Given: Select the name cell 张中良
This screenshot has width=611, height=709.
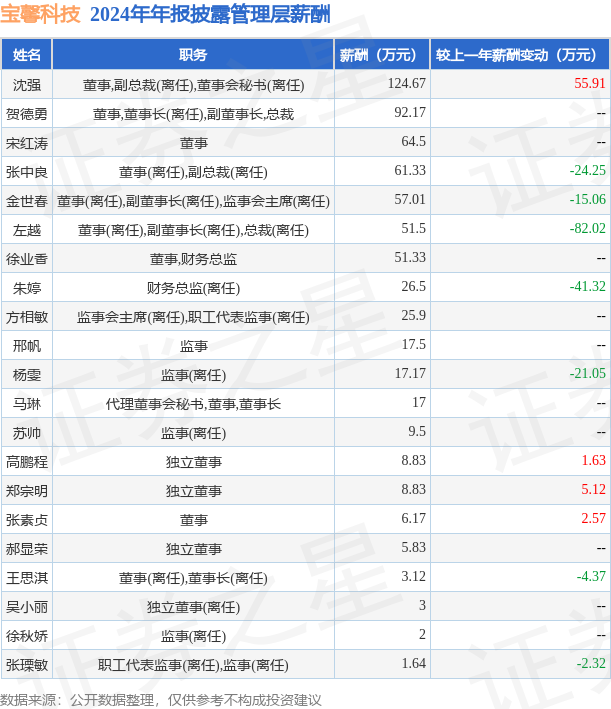Looking at the screenshot, I should pos(27,172).
